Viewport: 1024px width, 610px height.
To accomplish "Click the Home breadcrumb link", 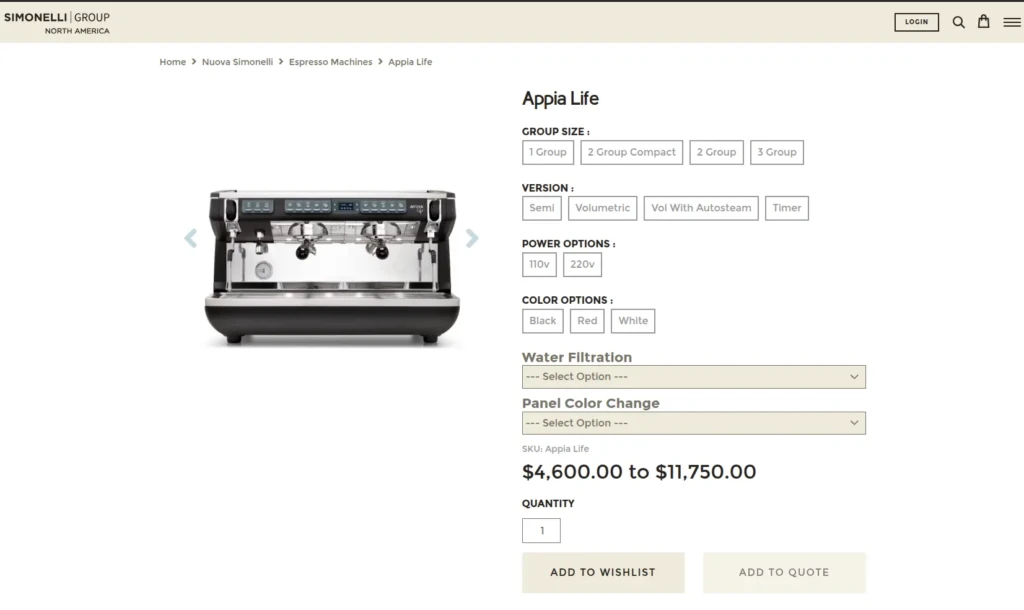I will click(x=172, y=62).
